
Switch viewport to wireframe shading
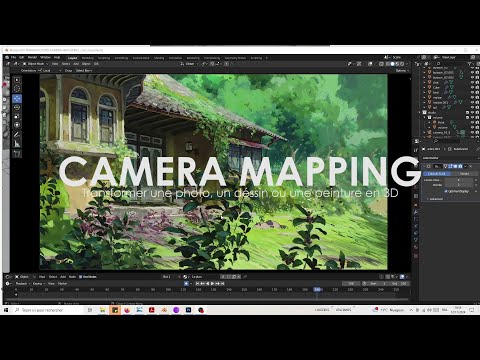(x=388, y=64)
